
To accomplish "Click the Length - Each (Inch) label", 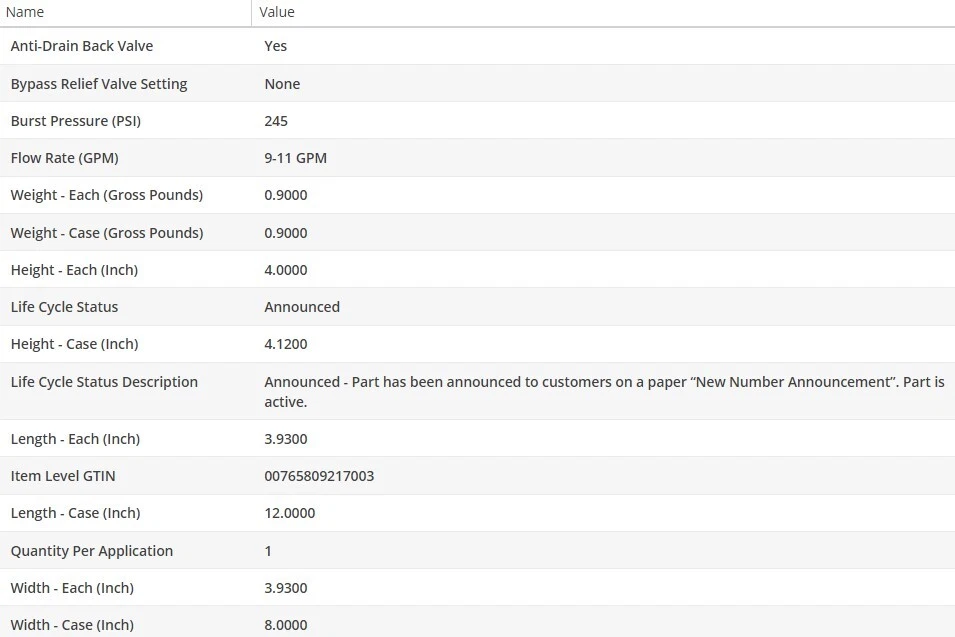I will point(75,440).
